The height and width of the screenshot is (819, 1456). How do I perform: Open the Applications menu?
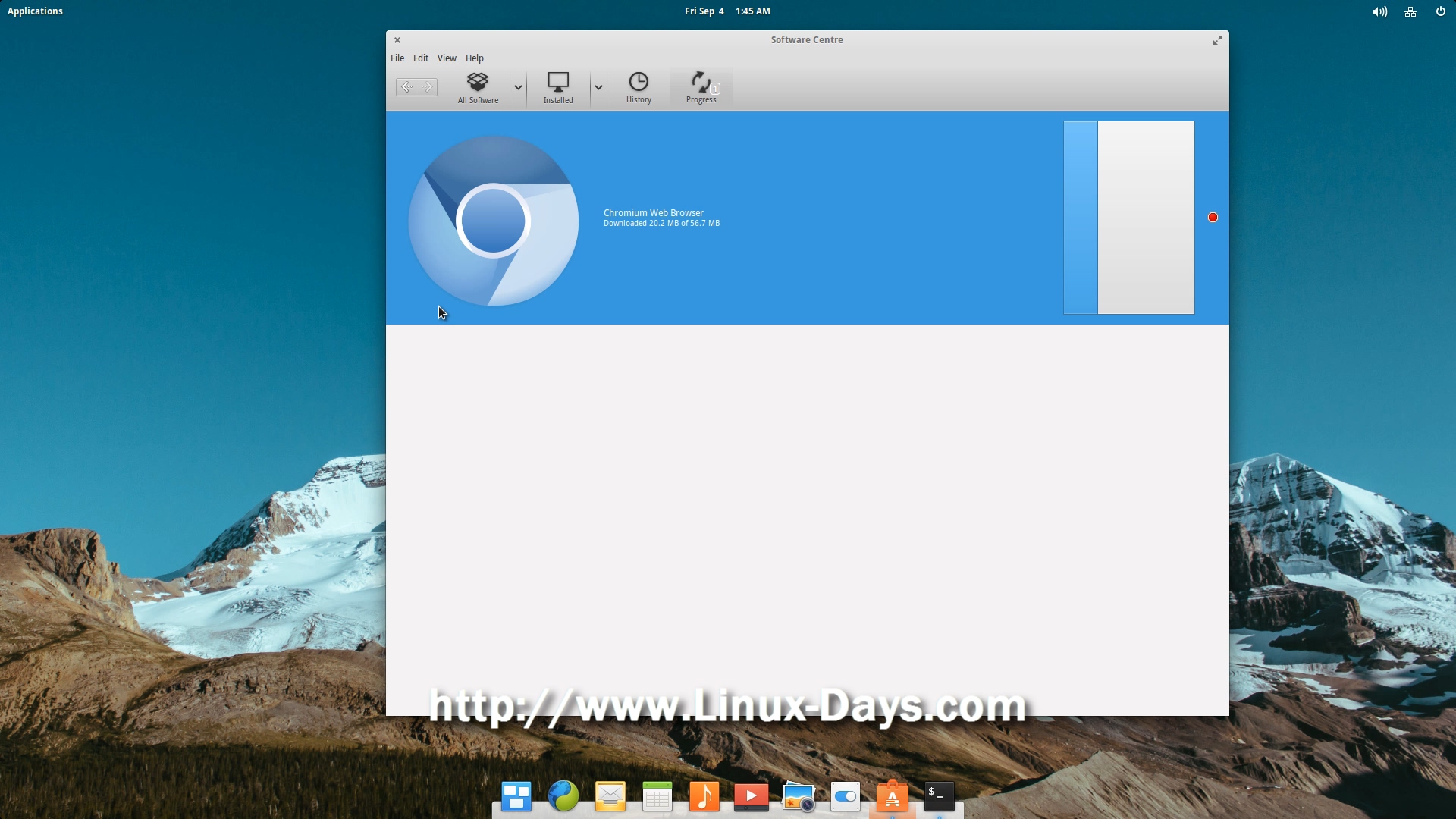coord(35,11)
